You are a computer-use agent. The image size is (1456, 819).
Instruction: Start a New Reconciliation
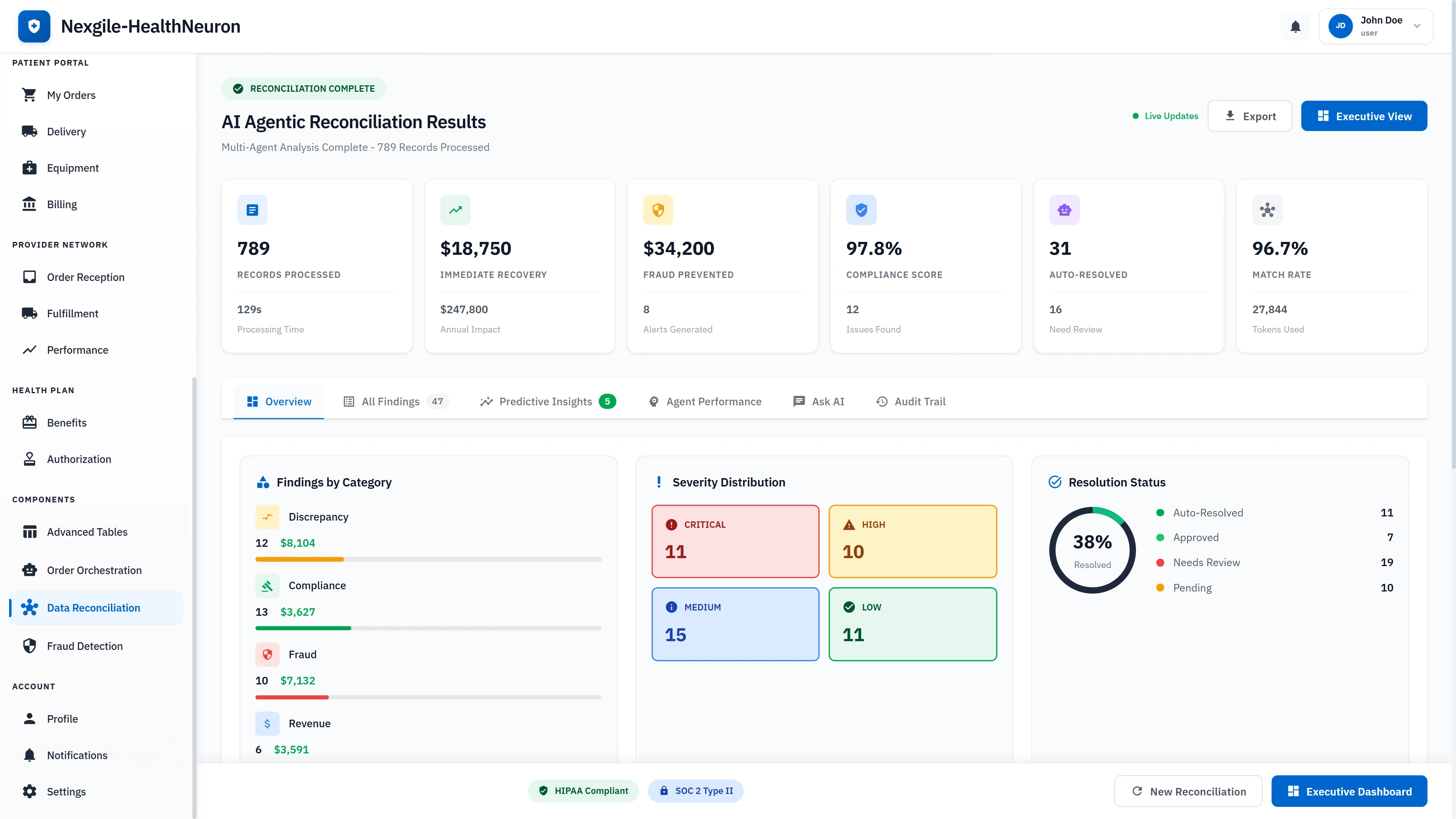(x=1188, y=791)
